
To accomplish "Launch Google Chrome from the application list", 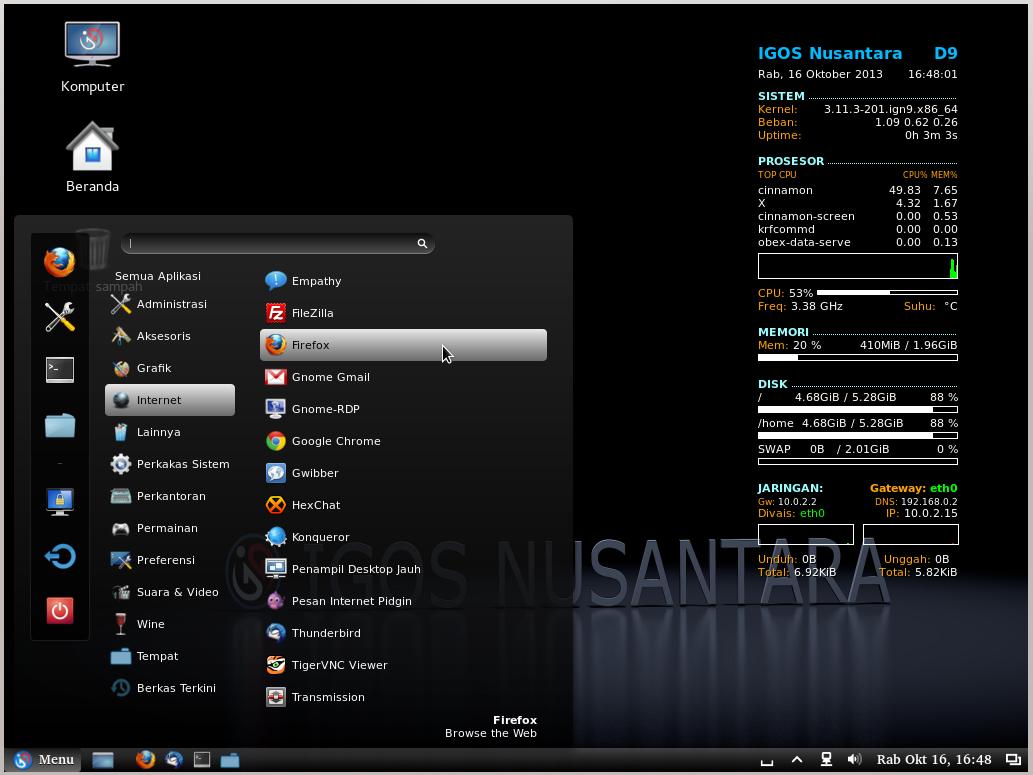I will coord(335,441).
